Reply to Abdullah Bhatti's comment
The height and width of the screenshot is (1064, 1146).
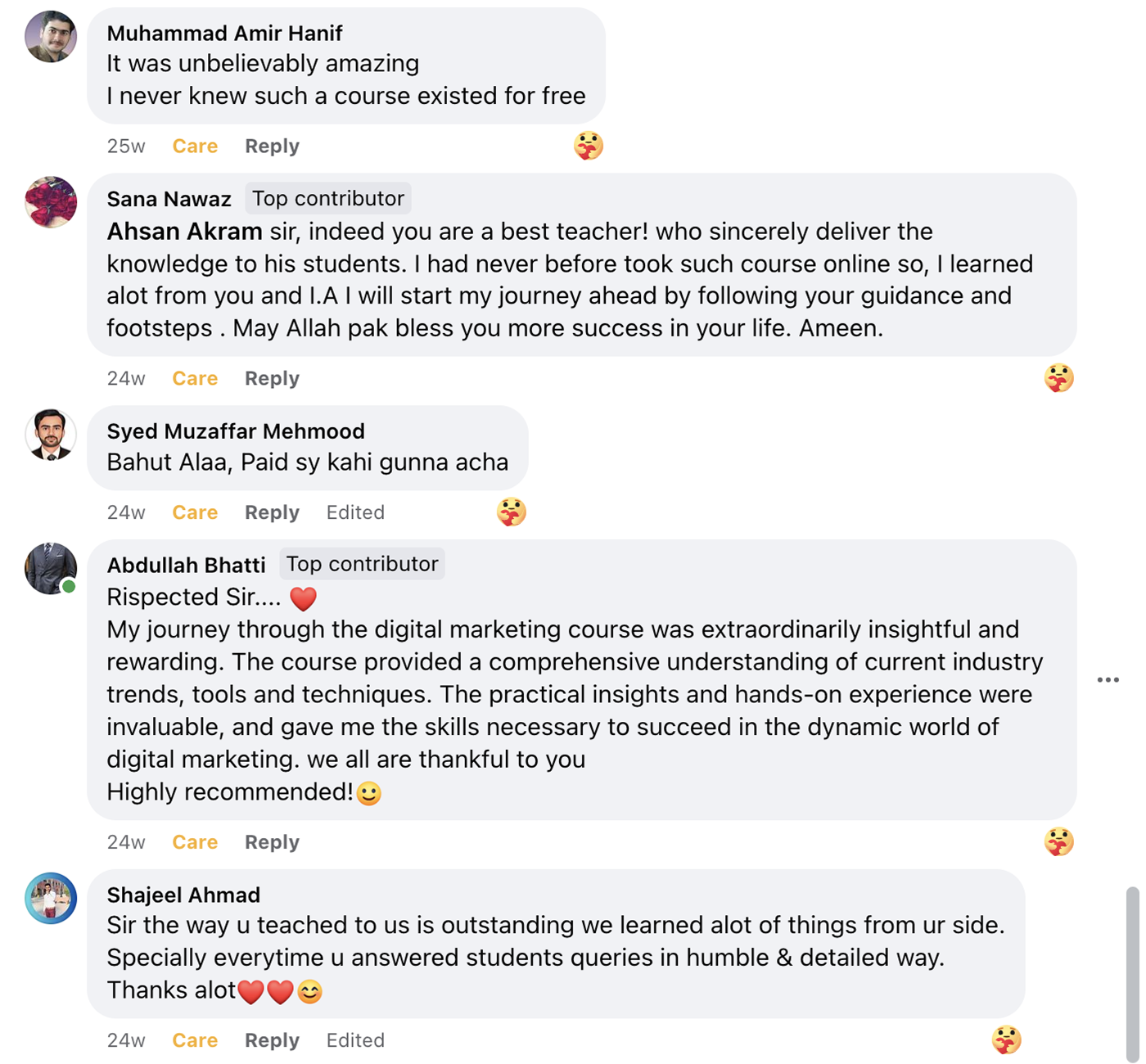point(272,842)
